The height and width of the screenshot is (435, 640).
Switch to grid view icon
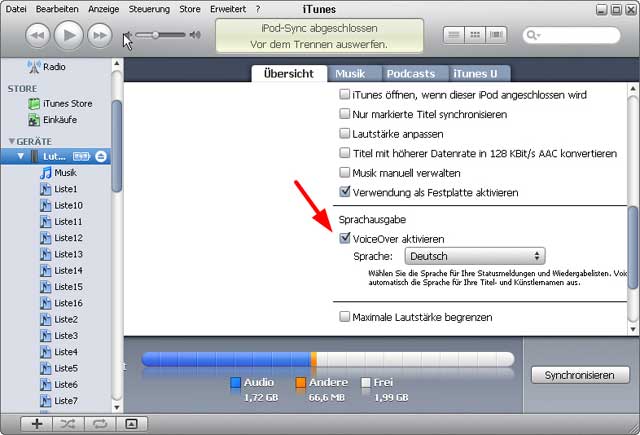(x=475, y=35)
